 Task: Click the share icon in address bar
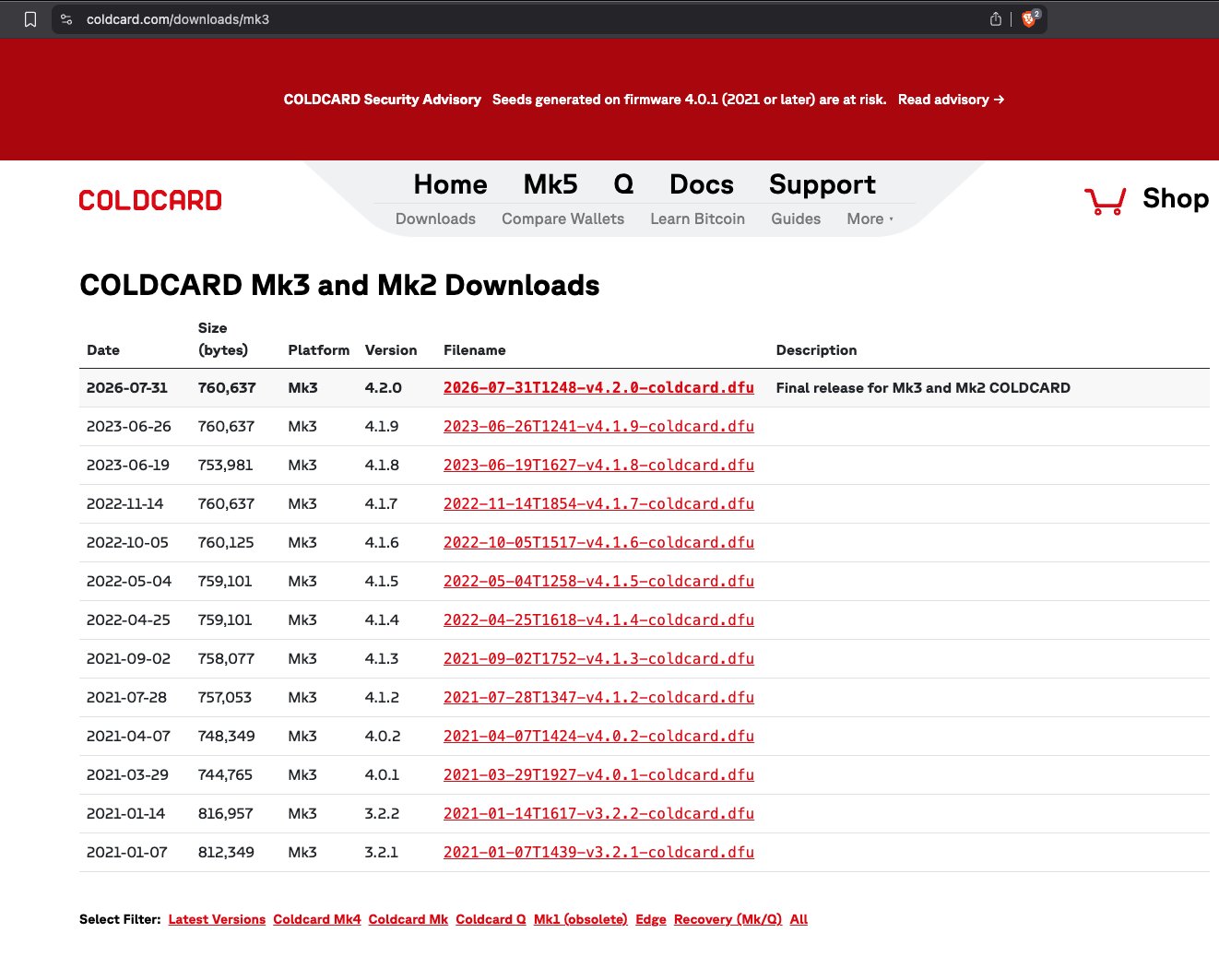[996, 19]
